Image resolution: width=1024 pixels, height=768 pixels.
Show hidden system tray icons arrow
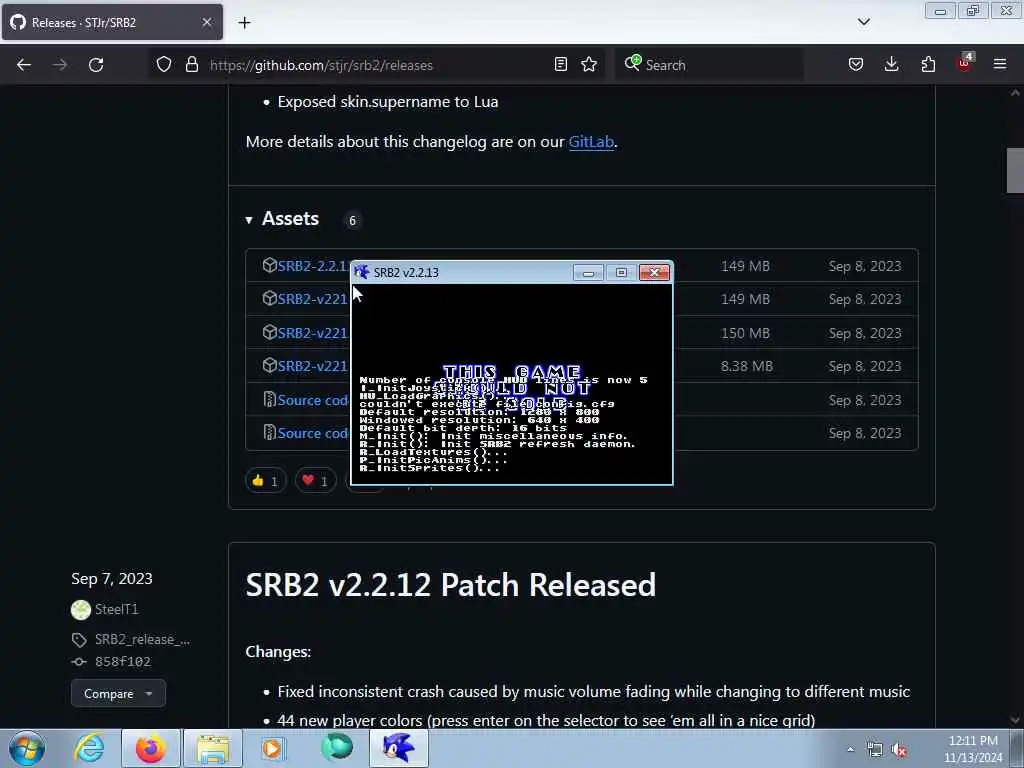pyautogui.click(x=850, y=749)
